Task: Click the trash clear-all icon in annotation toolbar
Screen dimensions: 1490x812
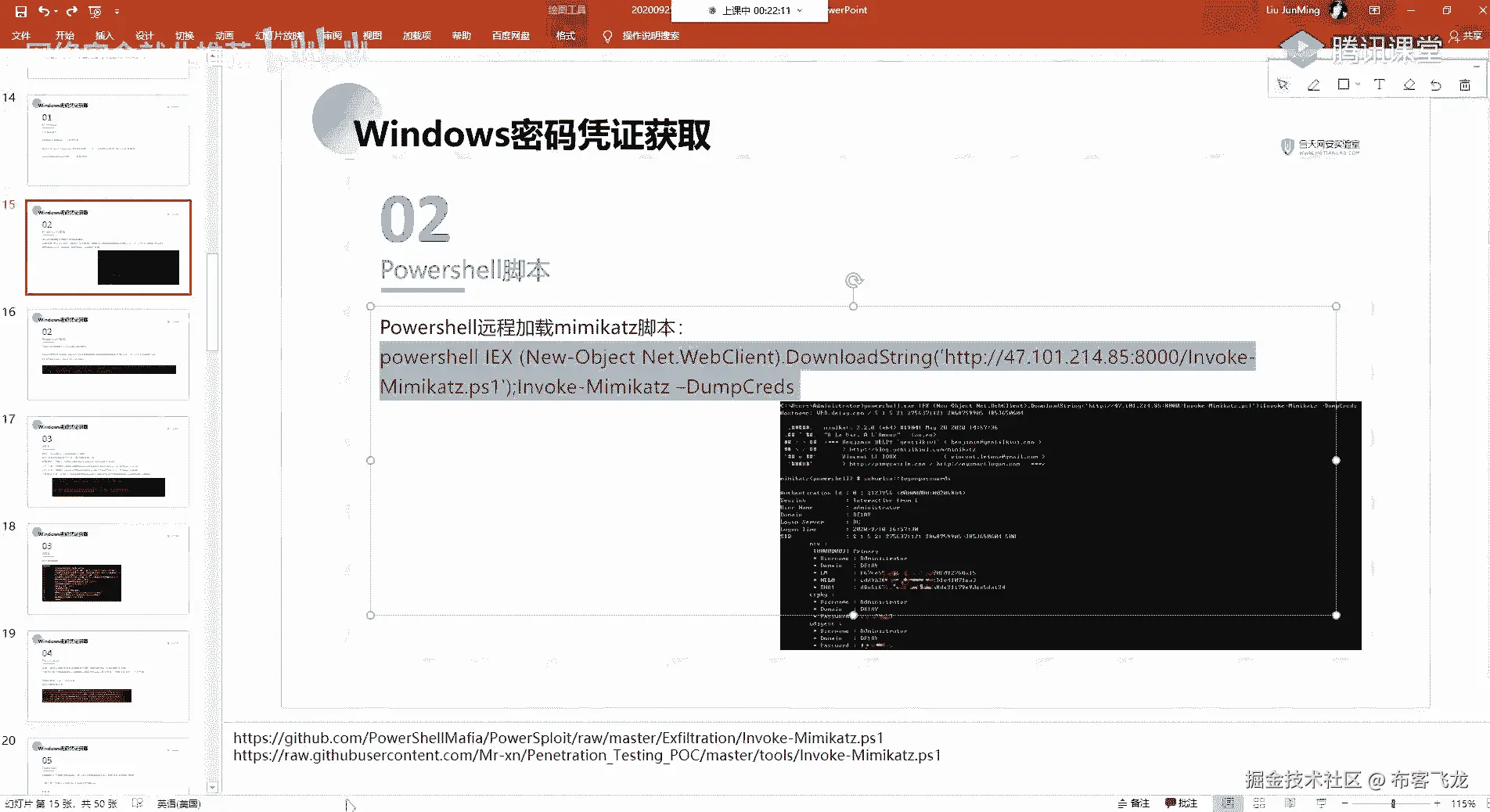Action: coord(1465,84)
